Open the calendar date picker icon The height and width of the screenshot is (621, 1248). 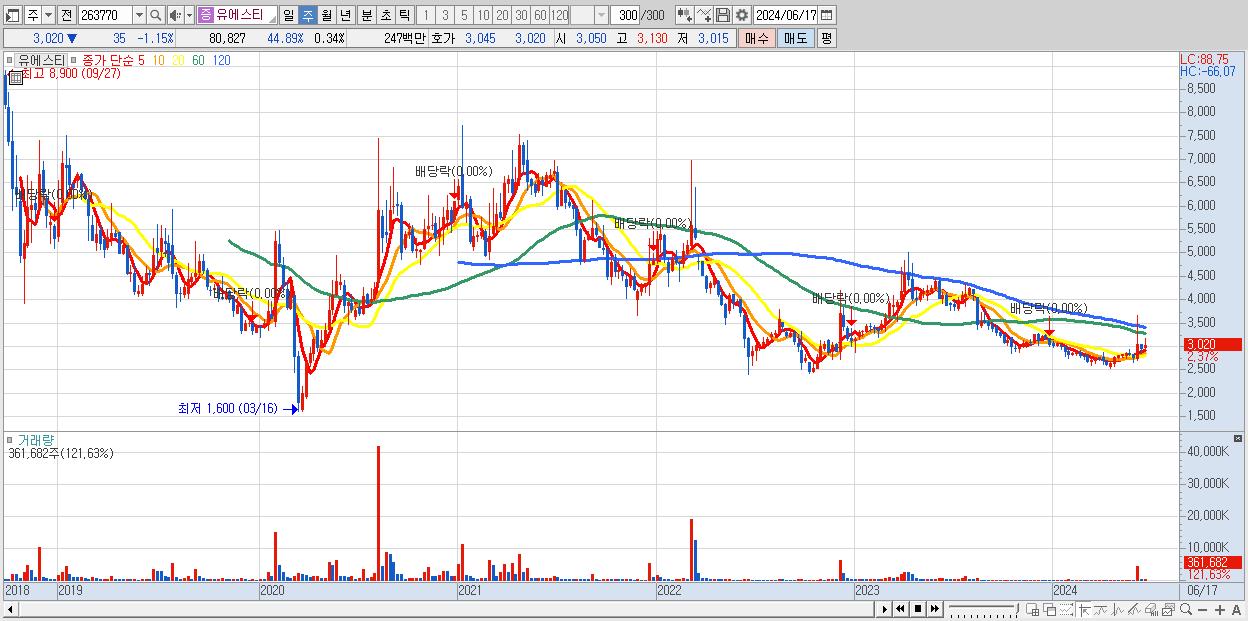click(827, 15)
